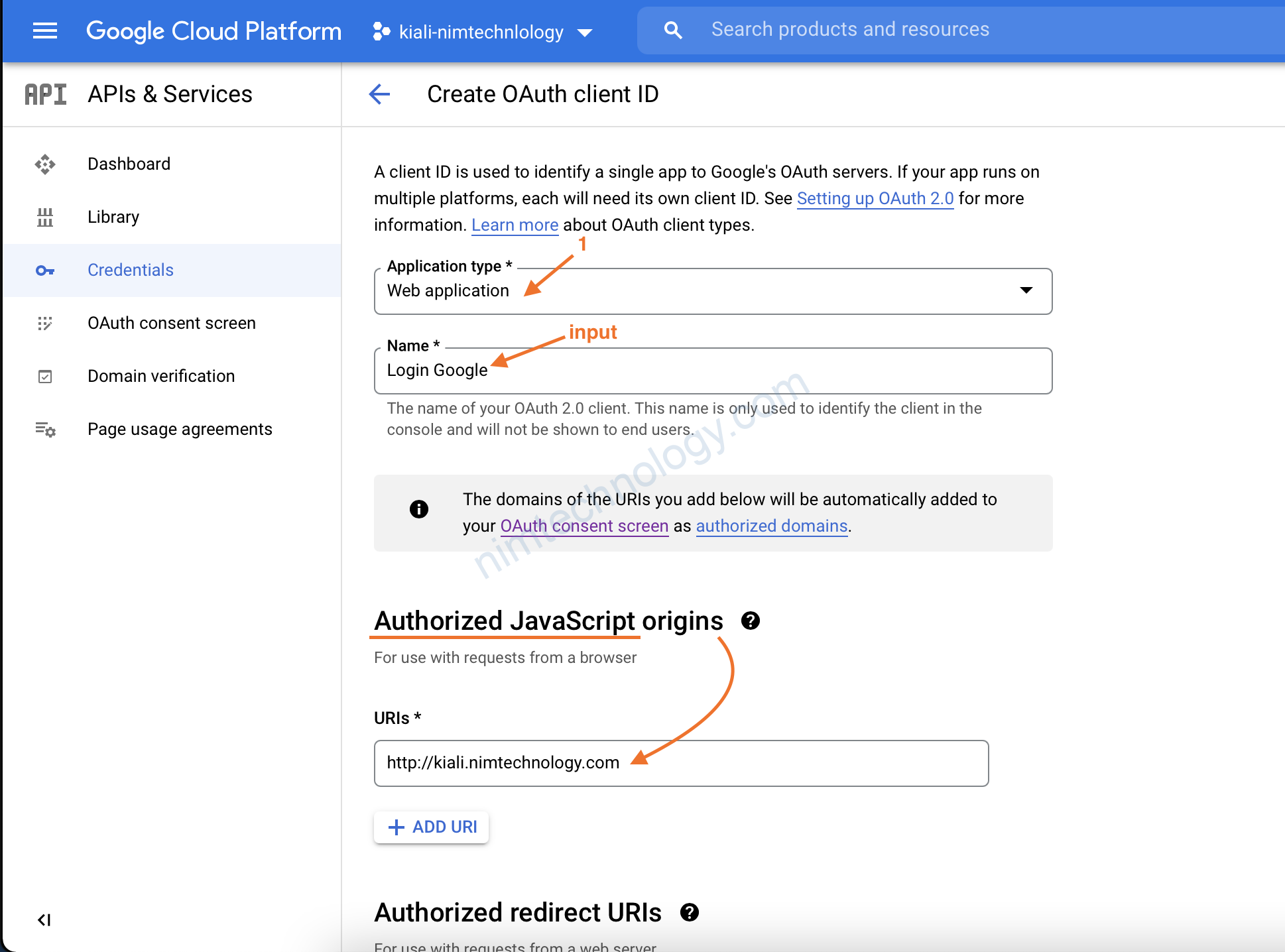1285x952 pixels.
Task: Click the Authorized redirect URIs heading
Action: tap(518, 913)
